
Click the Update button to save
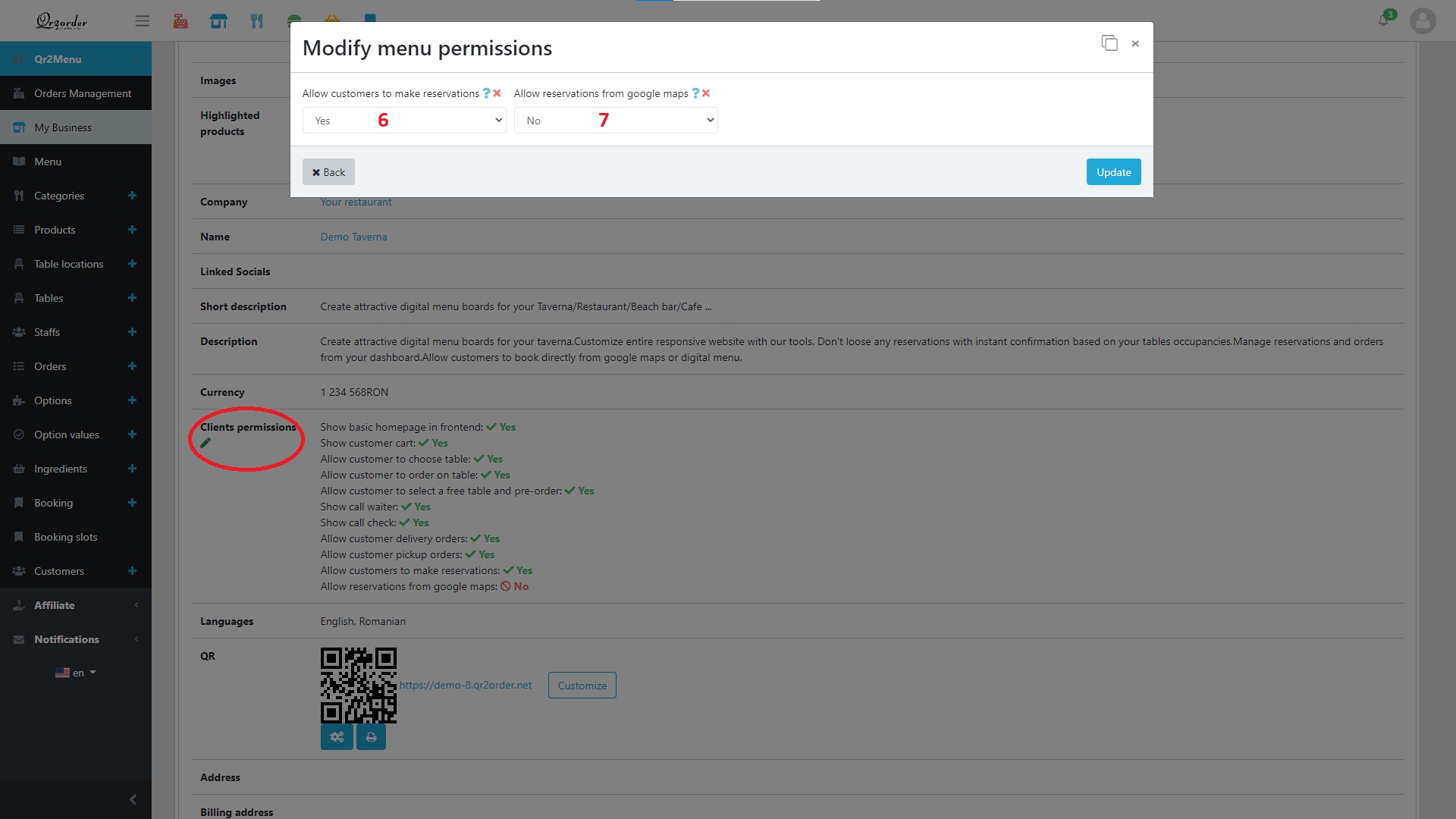pos(1113,171)
